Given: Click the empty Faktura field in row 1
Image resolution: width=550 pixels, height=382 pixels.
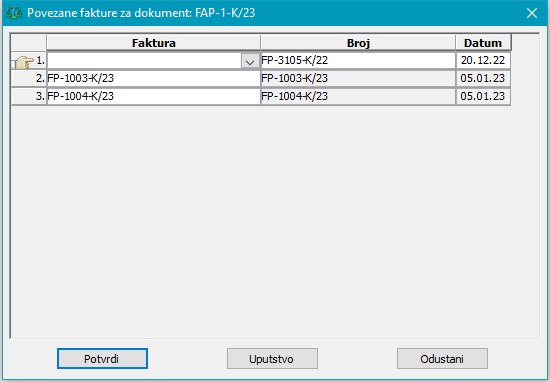Looking at the screenshot, I should pyautogui.click(x=145, y=61).
